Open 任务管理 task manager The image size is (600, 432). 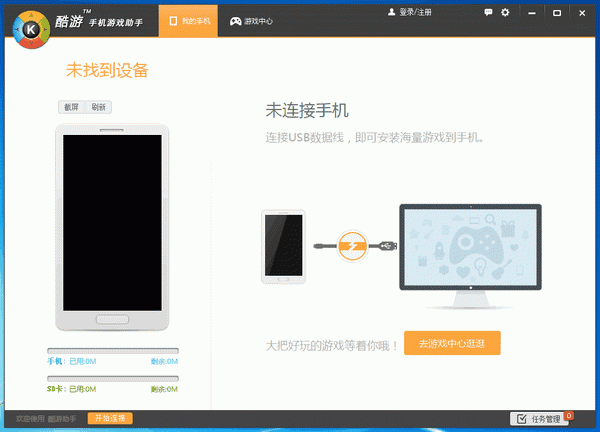point(539,419)
